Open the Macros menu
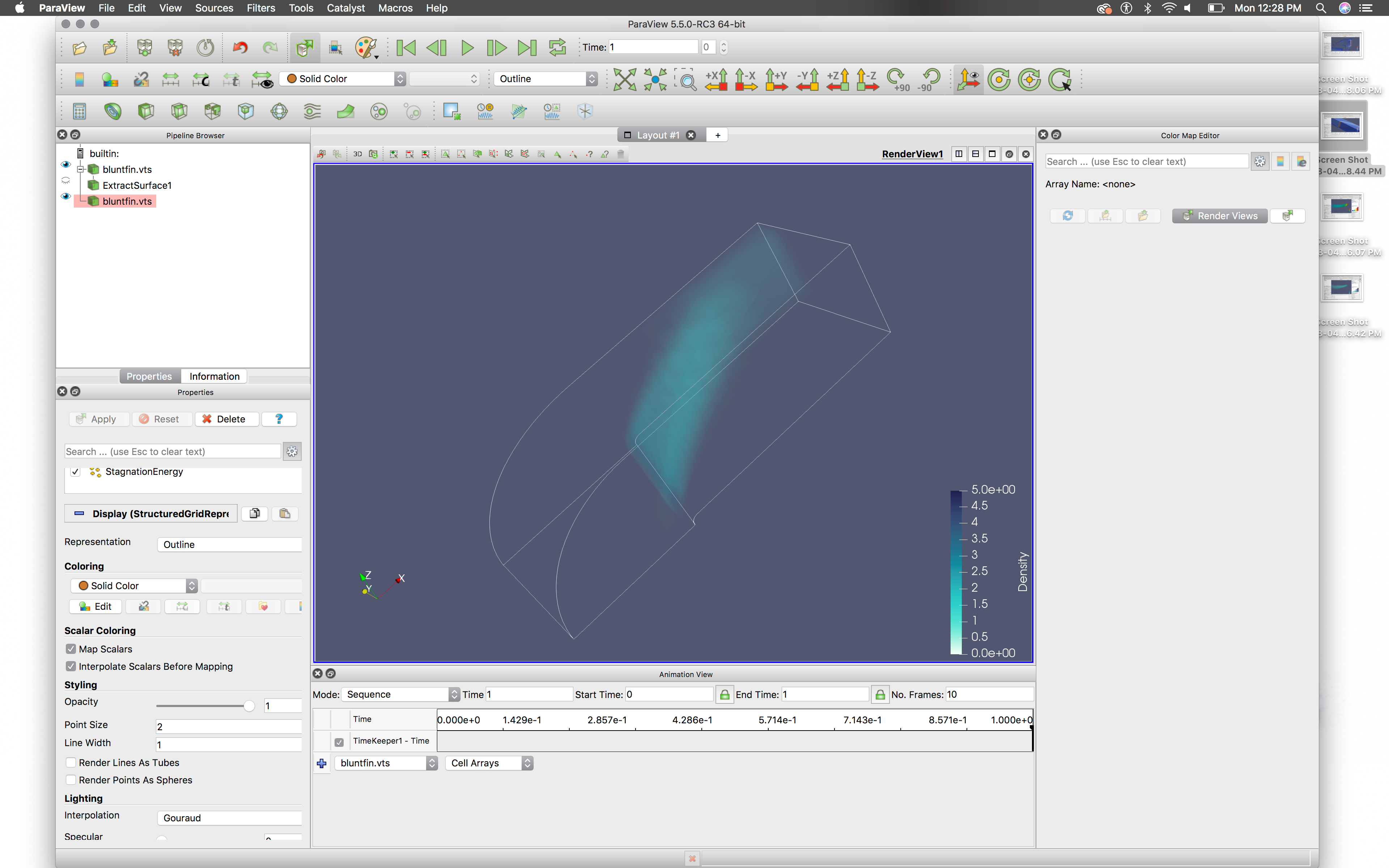The width and height of the screenshot is (1389, 868). coord(395,8)
